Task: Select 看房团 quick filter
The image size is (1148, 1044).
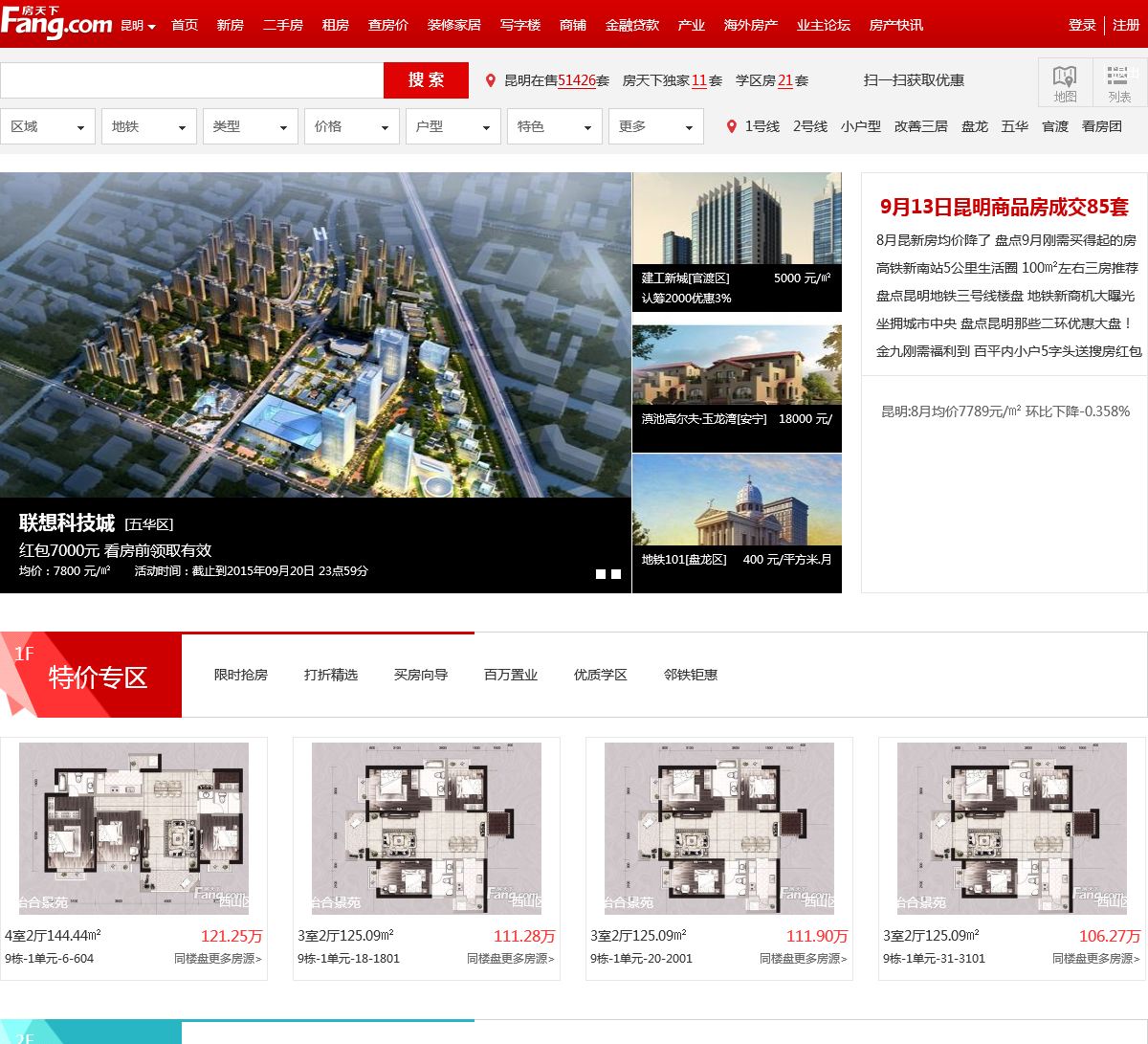Action: coord(1102,126)
